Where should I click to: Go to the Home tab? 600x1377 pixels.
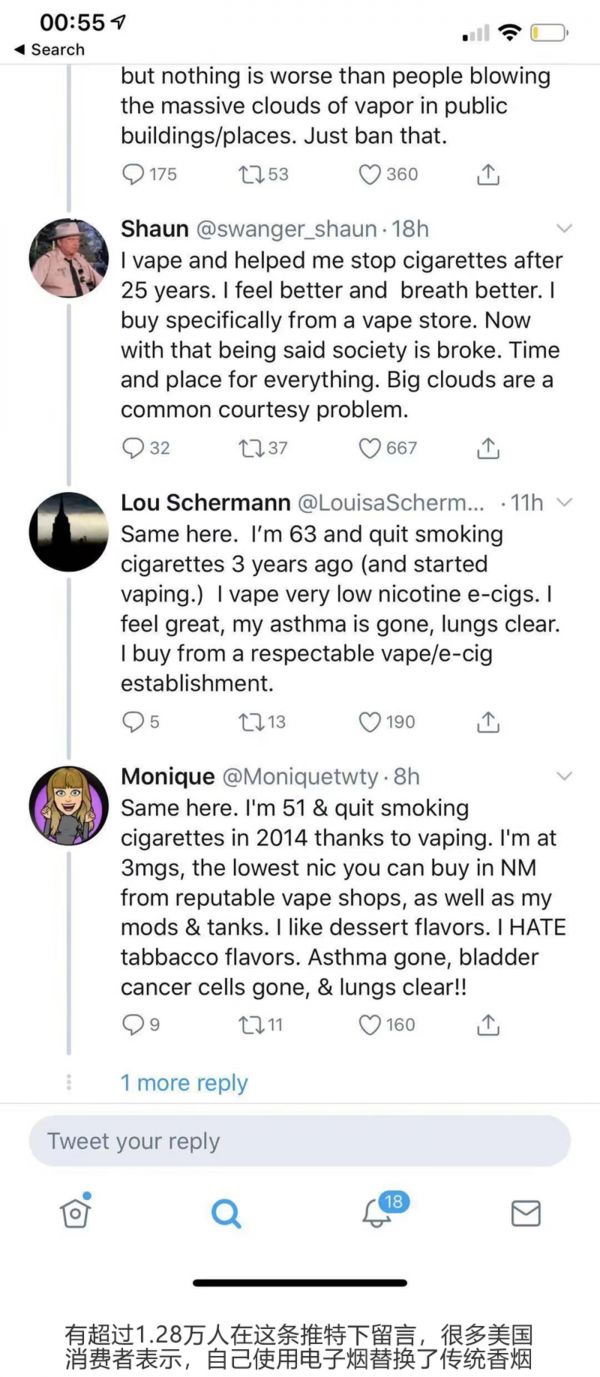point(76,1212)
